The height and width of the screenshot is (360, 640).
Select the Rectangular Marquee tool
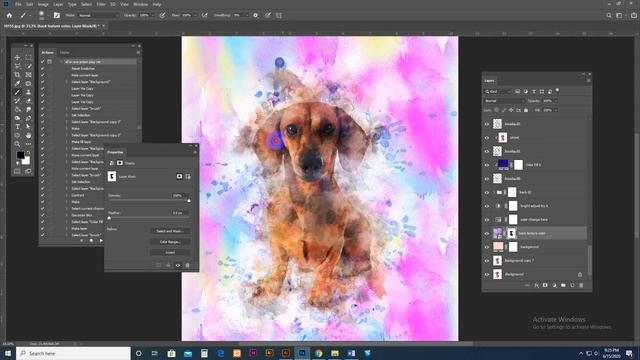tap(28, 58)
